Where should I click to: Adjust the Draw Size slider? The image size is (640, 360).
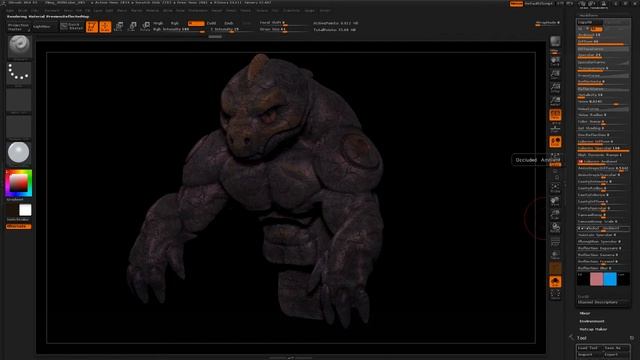[x=283, y=30]
